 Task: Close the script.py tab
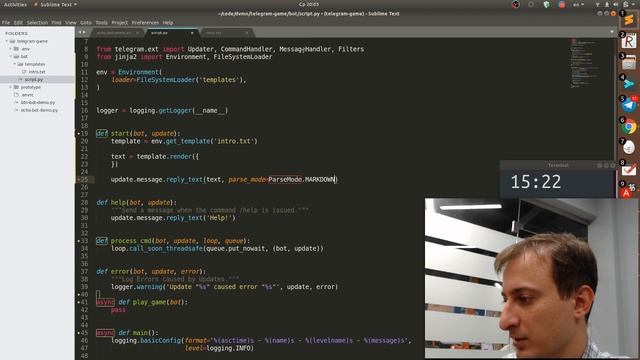pyautogui.click(x=192, y=33)
